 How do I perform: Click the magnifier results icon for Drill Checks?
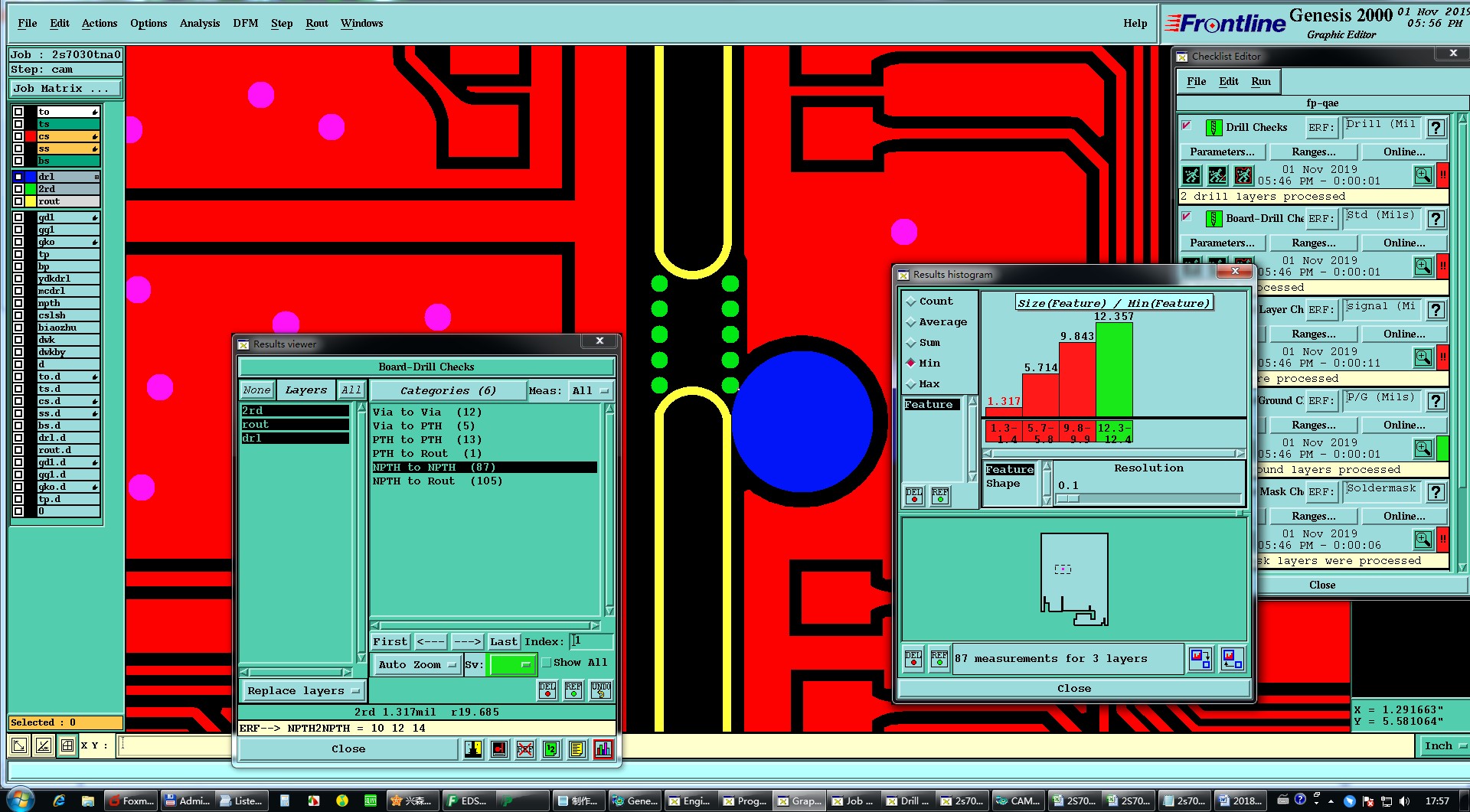point(1423,175)
